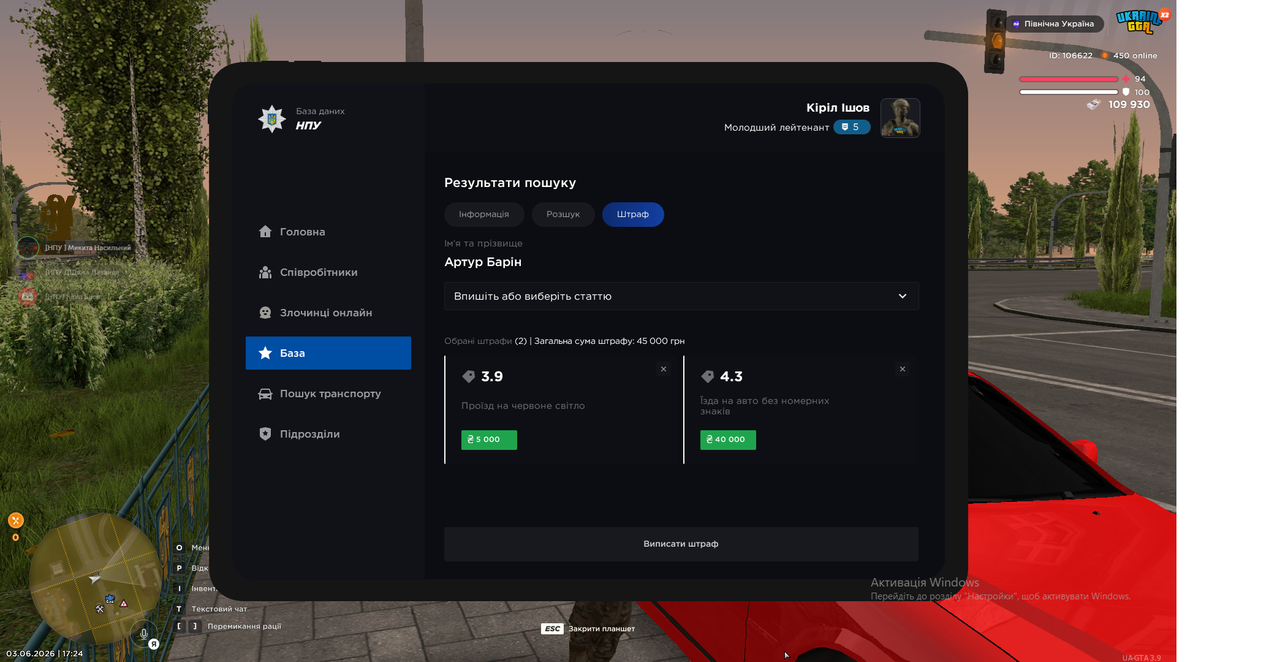Switch to the Розшук tab

click(563, 214)
